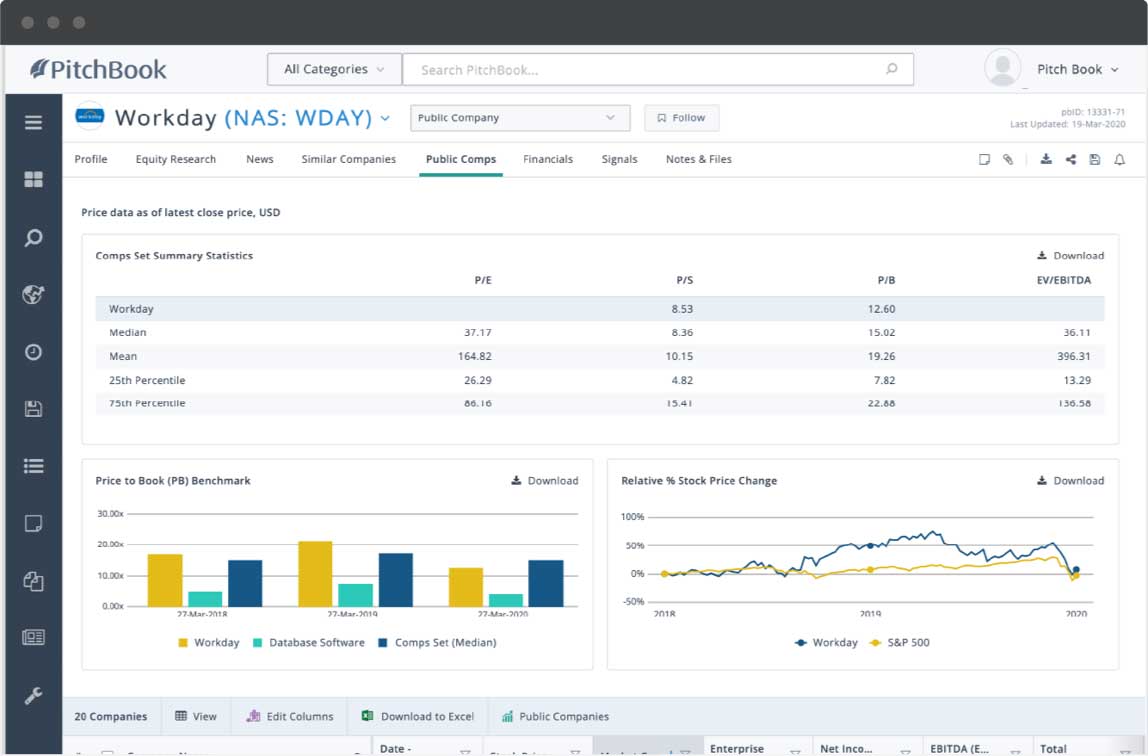Viewport: 1148px width, 756px height.
Task: Click the wrench tools icon in the sidebar
Action: tap(32, 692)
